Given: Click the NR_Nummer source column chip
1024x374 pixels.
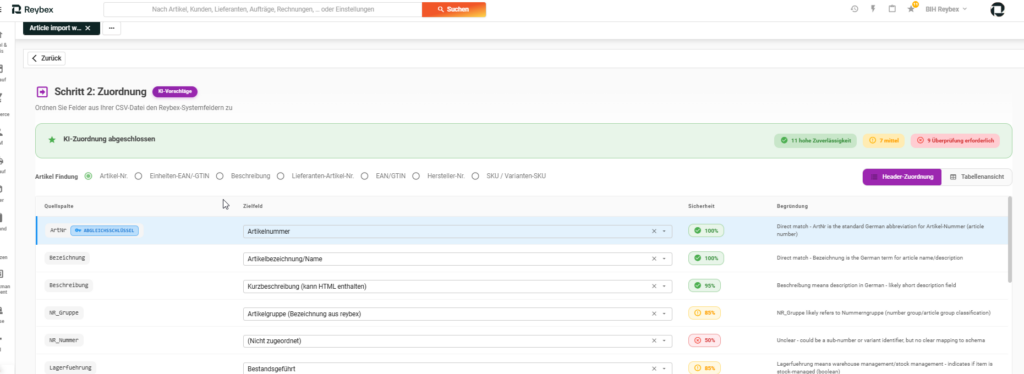Looking at the screenshot, I should click(x=64, y=341).
